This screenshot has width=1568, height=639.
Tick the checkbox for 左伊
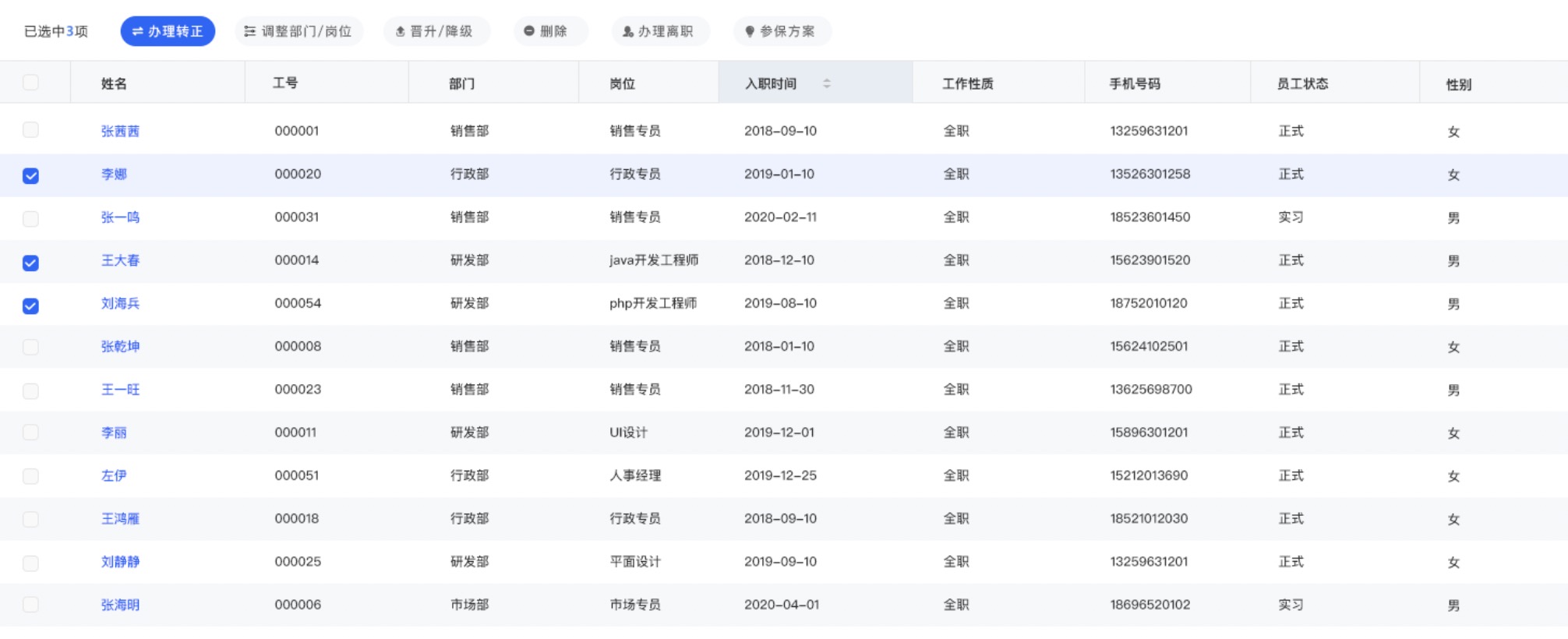[x=30, y=476]
